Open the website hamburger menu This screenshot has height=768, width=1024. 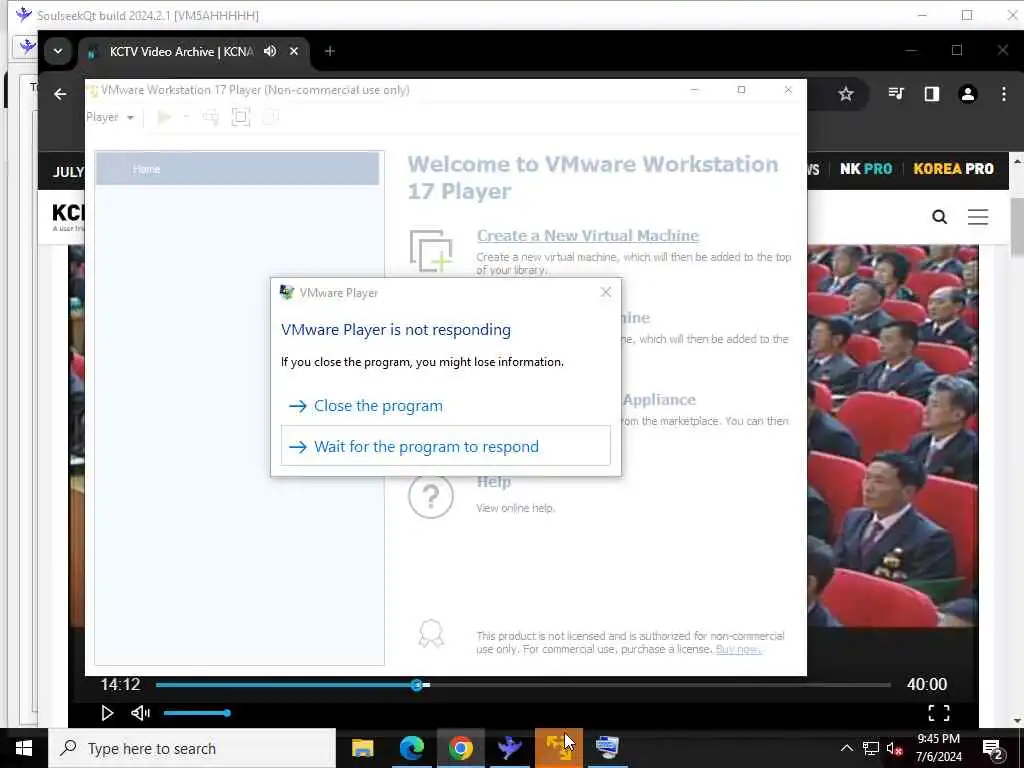pos(978,217)
